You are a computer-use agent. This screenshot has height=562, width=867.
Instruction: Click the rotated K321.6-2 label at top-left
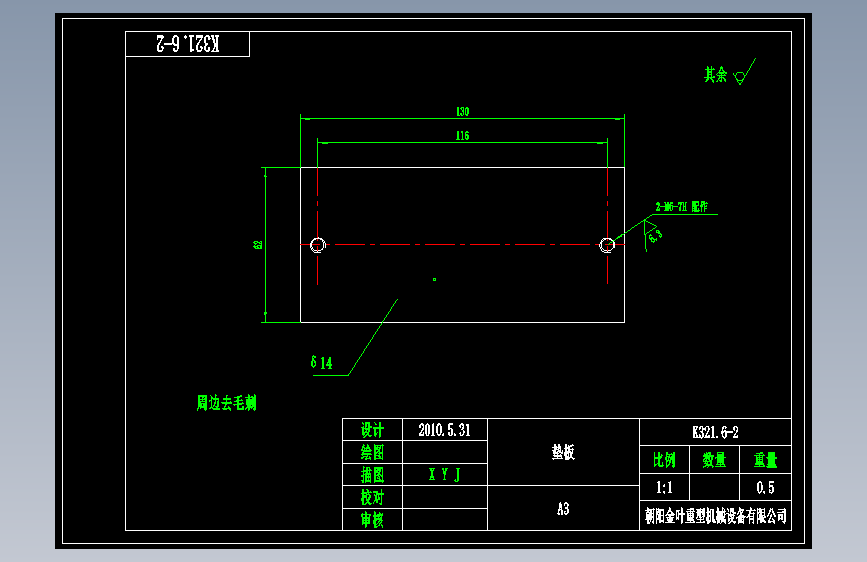pos(188,43)
